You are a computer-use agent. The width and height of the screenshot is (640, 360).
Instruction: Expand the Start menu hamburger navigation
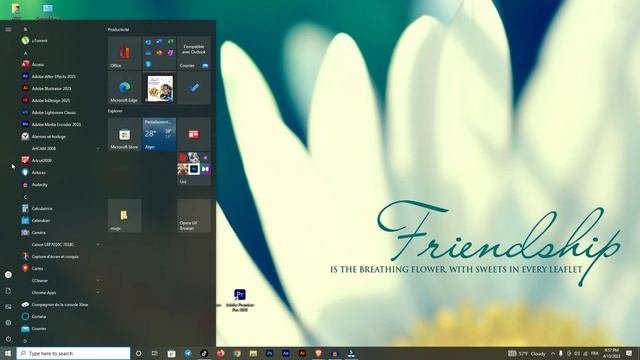8,29
